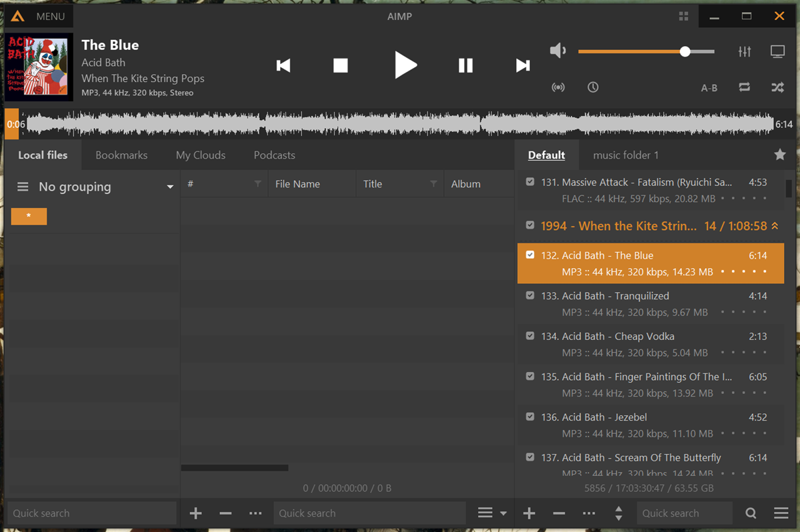This screenshot has height=532, width=800.
Task: Uncheck track 131 Massive Attack checkbox
Action: (x=530, y=182)
